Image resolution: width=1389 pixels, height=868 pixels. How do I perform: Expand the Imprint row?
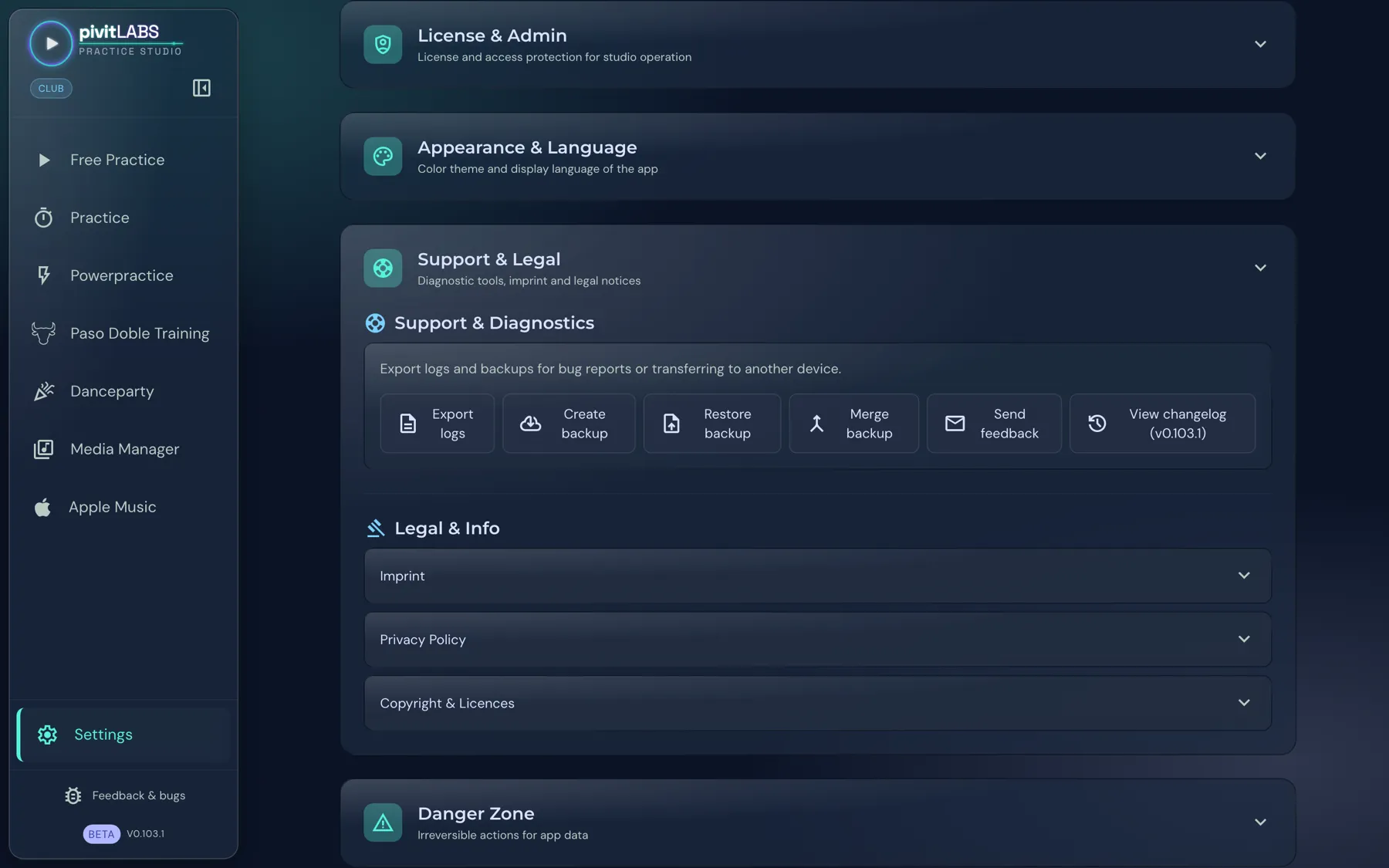coord(817,576)
